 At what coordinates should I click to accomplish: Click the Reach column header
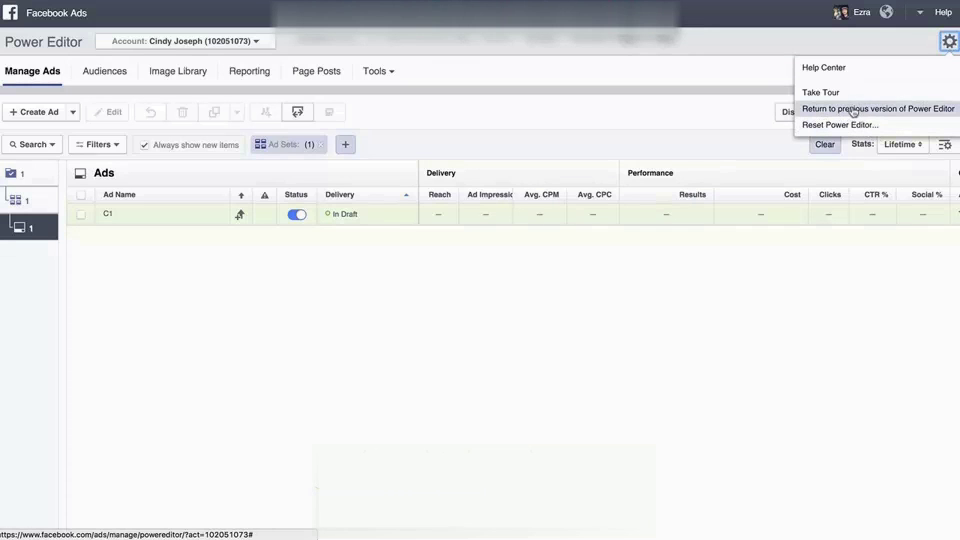(x=440, y=195)
